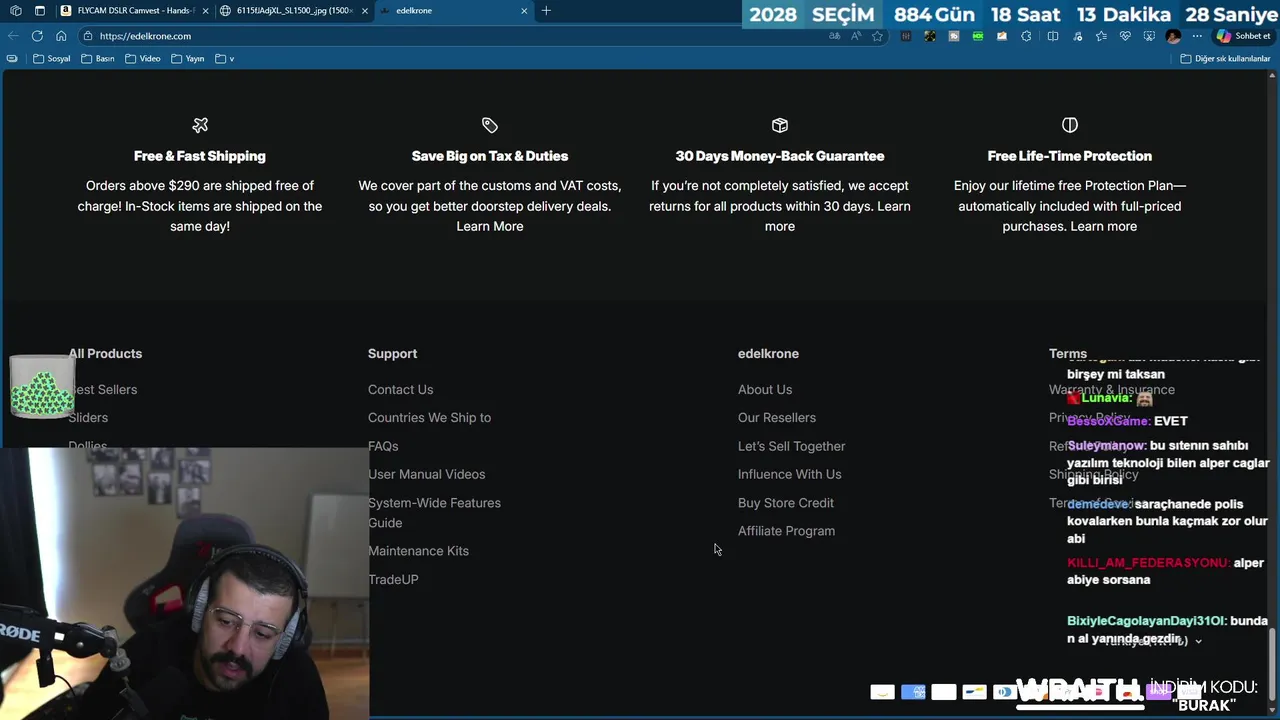
Task: Open Copilot Sohbet et button
Action: point(1243,36)
